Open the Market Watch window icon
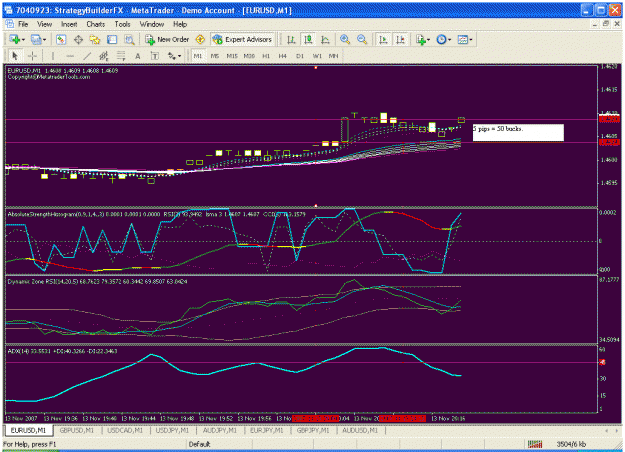The height and width of the screenshot is (452, 625). 61,39
